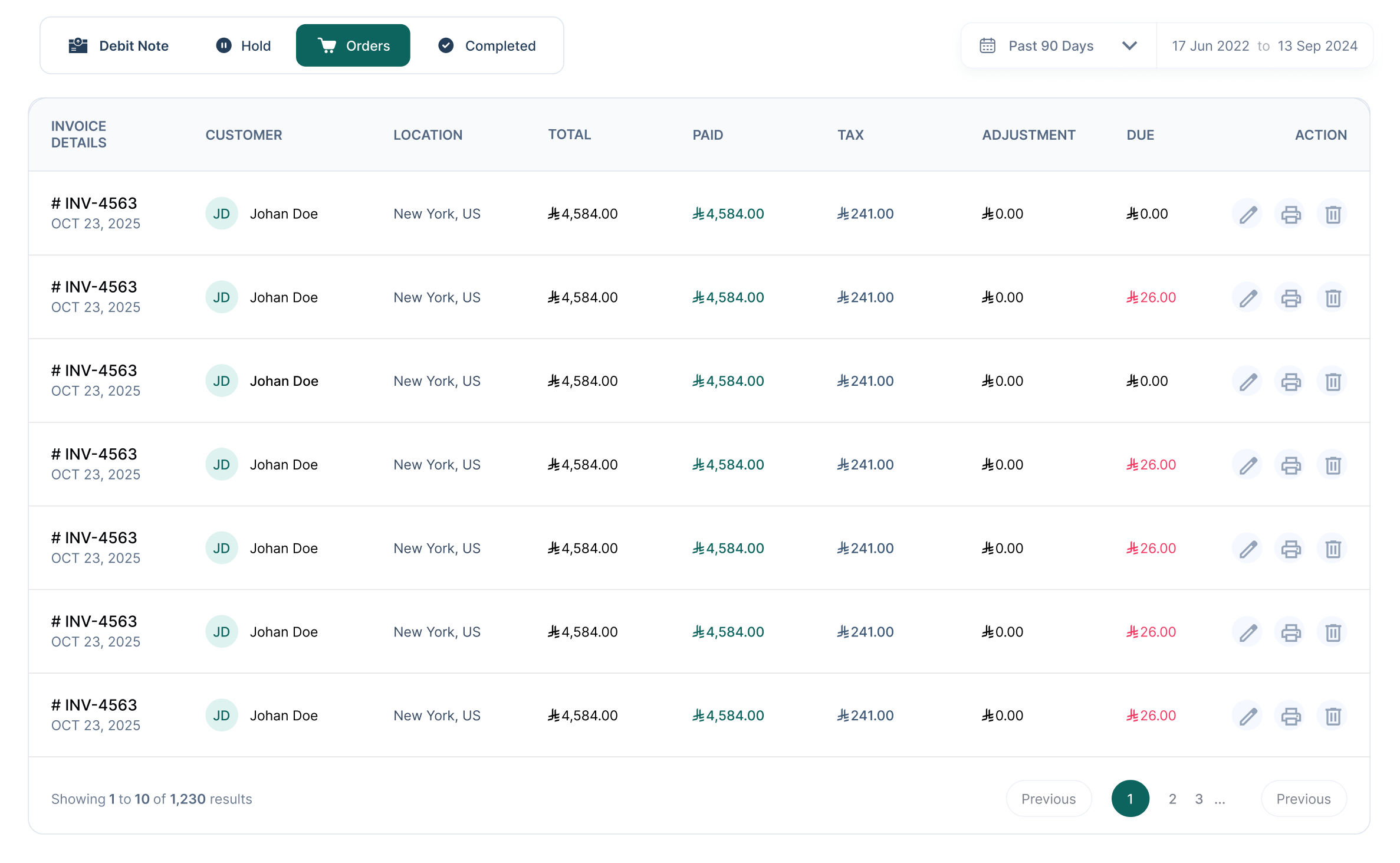Click '# INV-4563' in the first row
The width and height of the screenshot is (1400, 863).
[x=94, y=204]
